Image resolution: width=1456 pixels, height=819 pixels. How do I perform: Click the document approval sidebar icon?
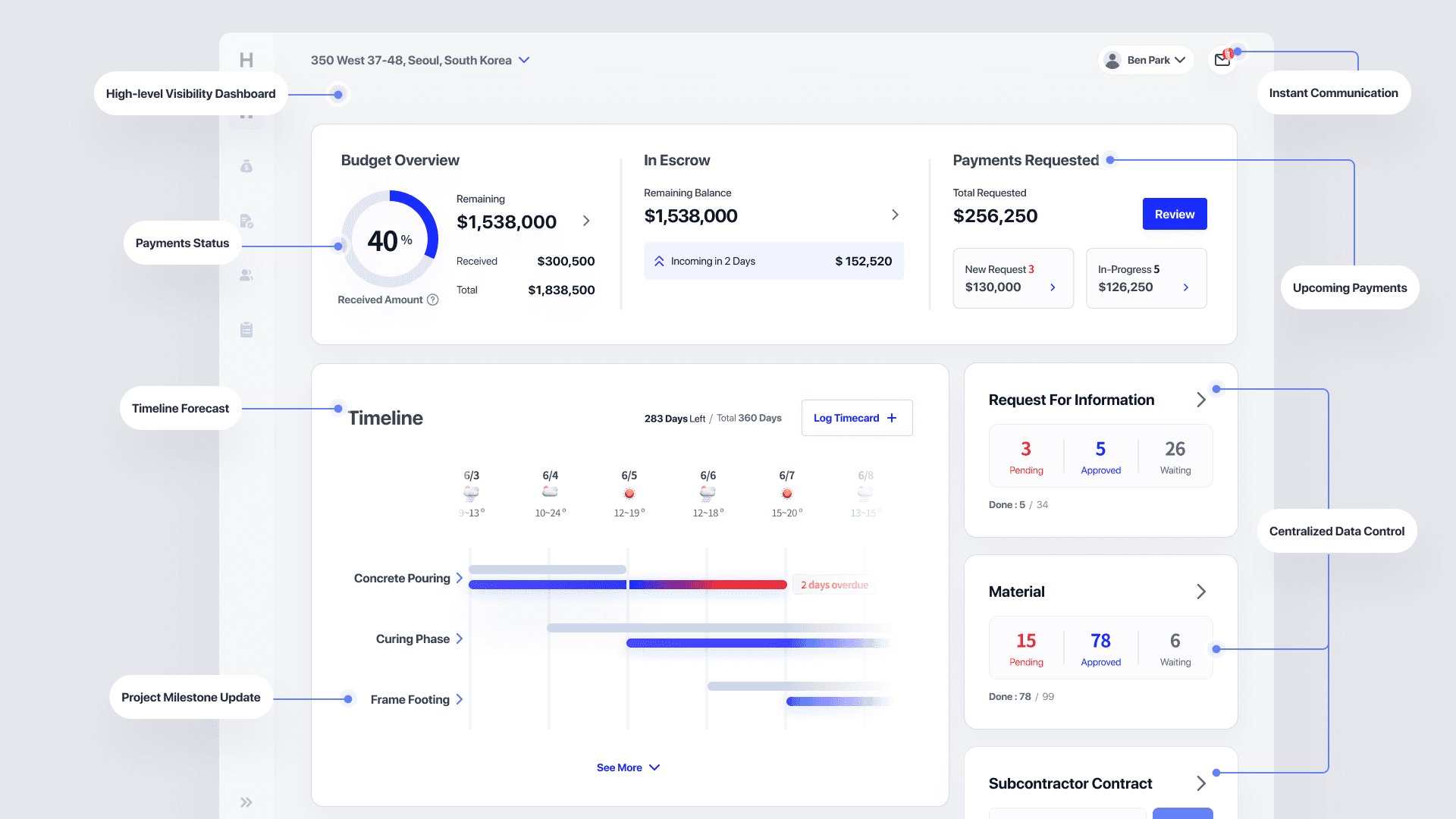click(x=246, y=221)
